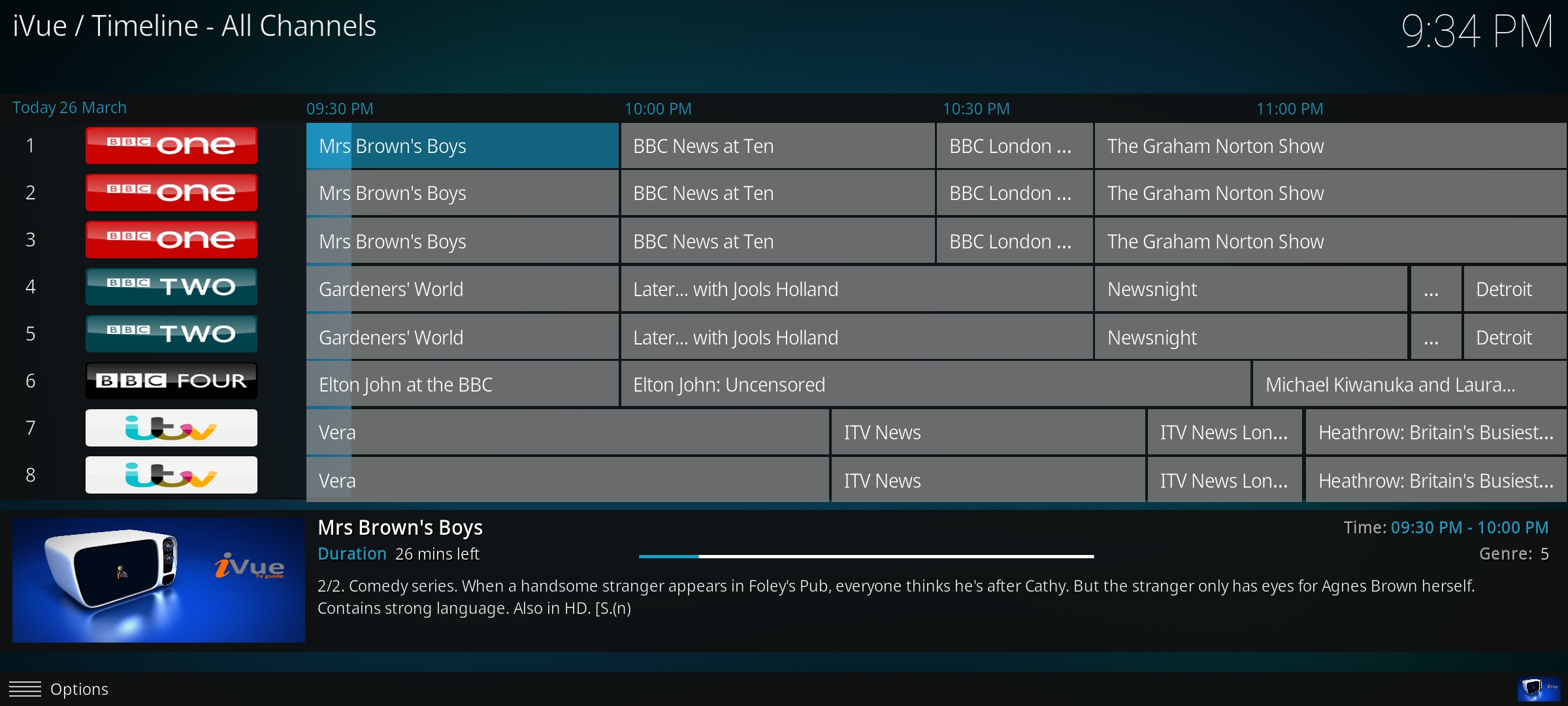1568x706 pixels.
Task: Choose The Graham Norton Show on channel 2
Action: [1330, 193]
